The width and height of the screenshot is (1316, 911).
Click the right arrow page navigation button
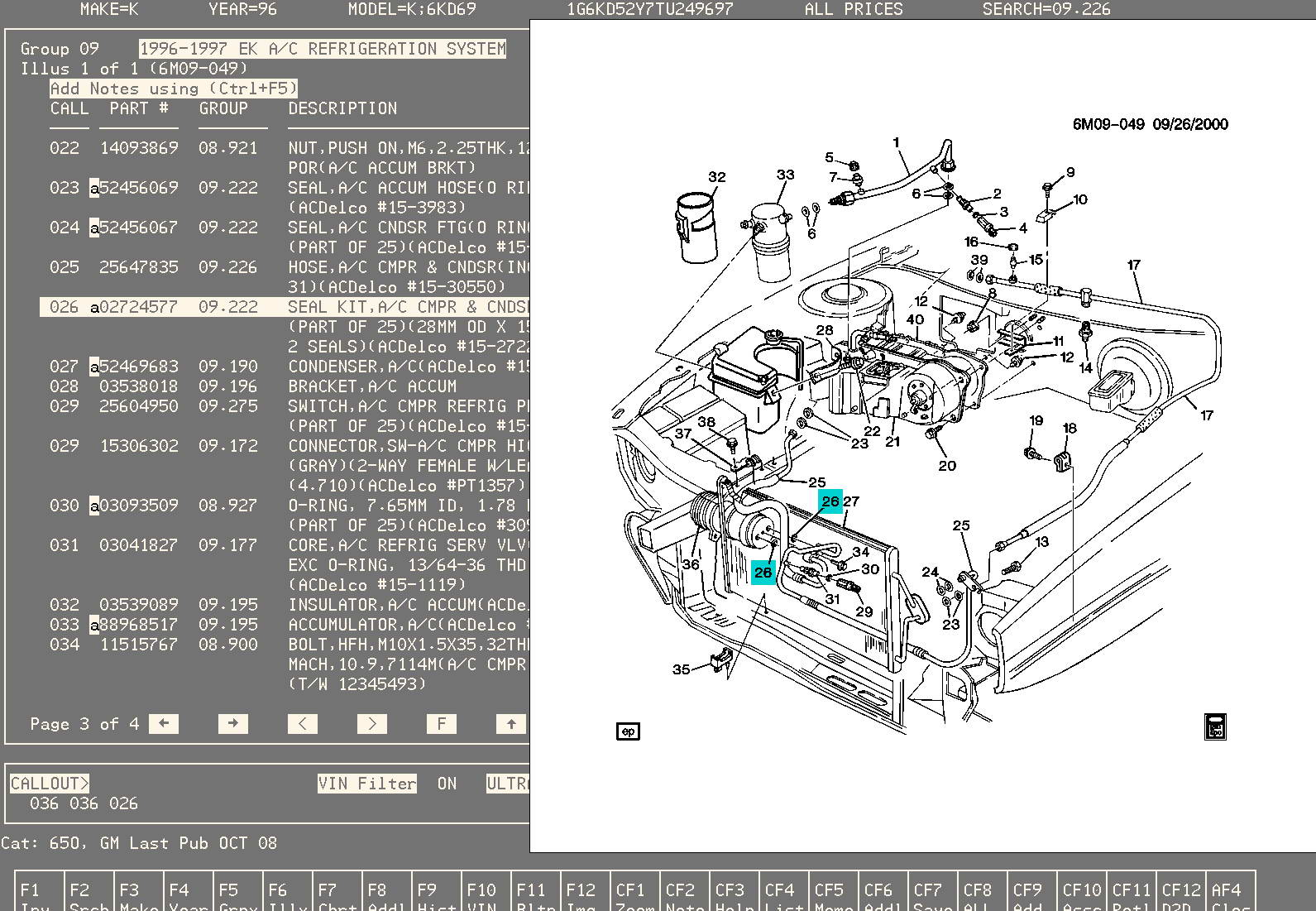232,724
